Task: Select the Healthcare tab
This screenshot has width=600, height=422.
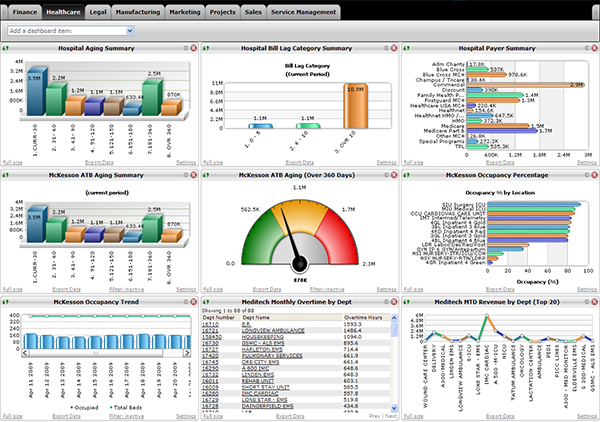Action: click(63, 12)
